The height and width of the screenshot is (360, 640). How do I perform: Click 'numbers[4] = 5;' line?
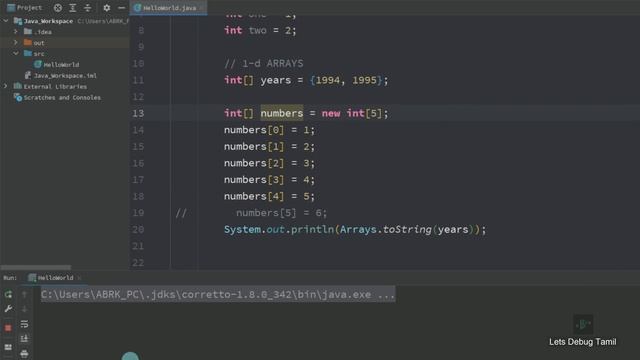(x=269, y=196)
